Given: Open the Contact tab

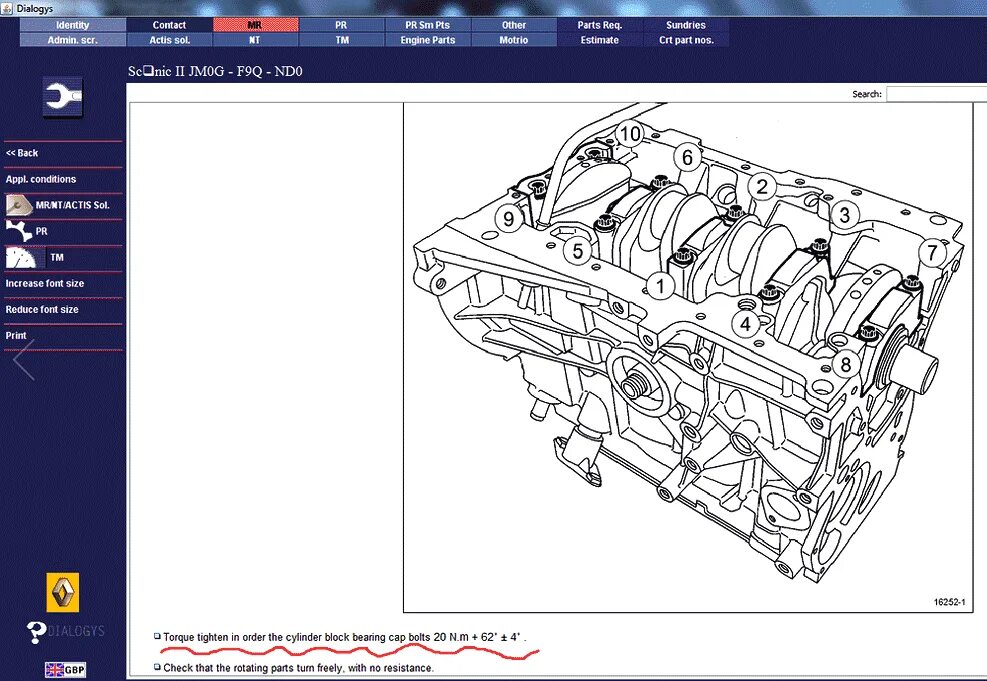Looking at the screenshot, I should click(169, 25).
